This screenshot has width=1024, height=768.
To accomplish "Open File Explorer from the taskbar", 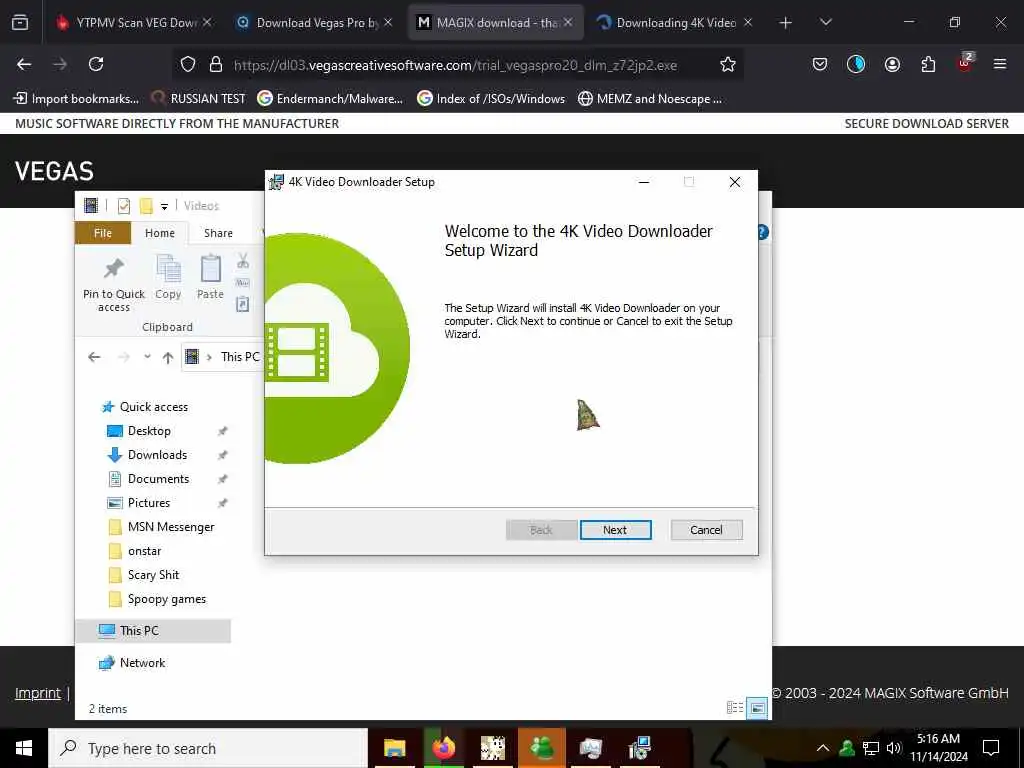I will [x=394, y=748].
